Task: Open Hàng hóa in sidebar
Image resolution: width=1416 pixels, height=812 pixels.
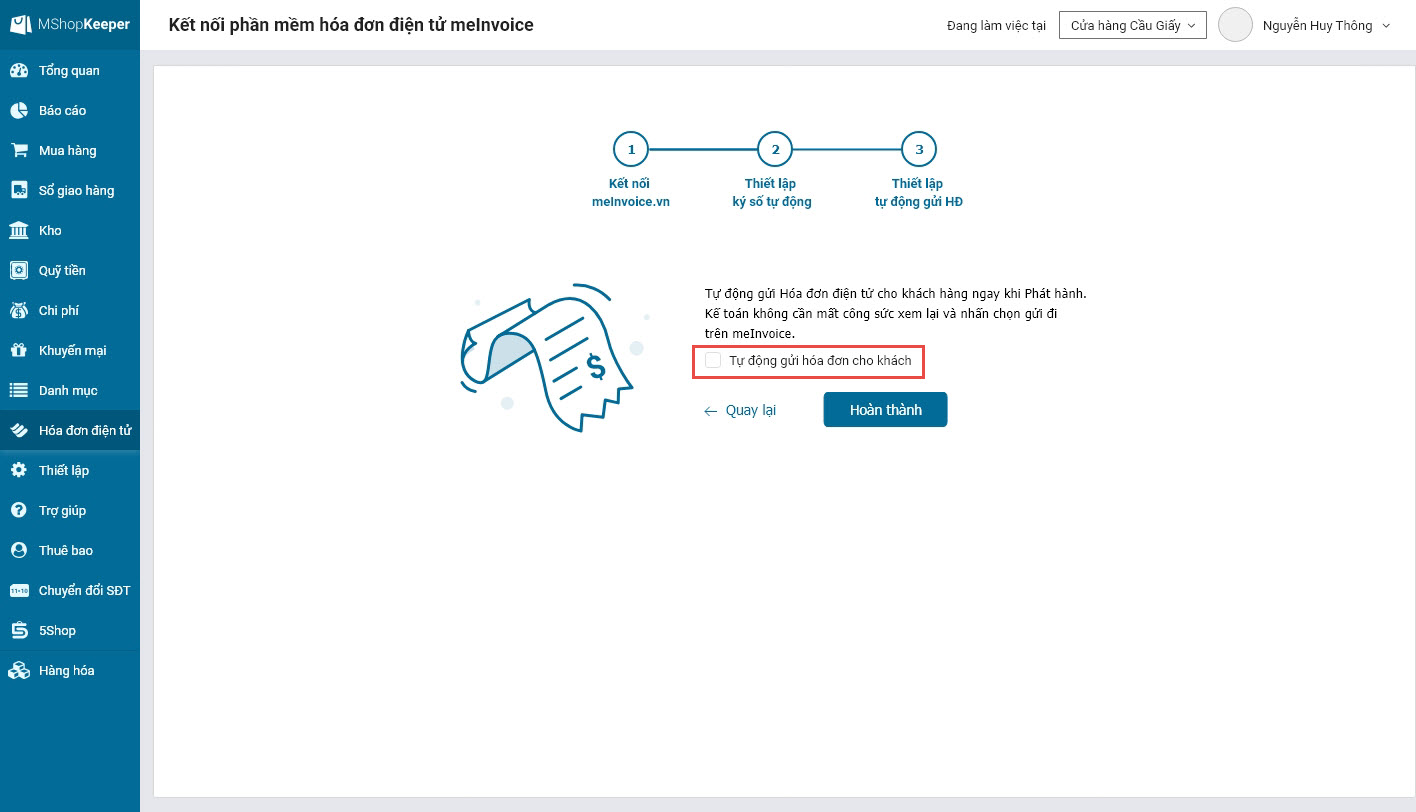Action: pyautogui.click(x=70, y=671)
